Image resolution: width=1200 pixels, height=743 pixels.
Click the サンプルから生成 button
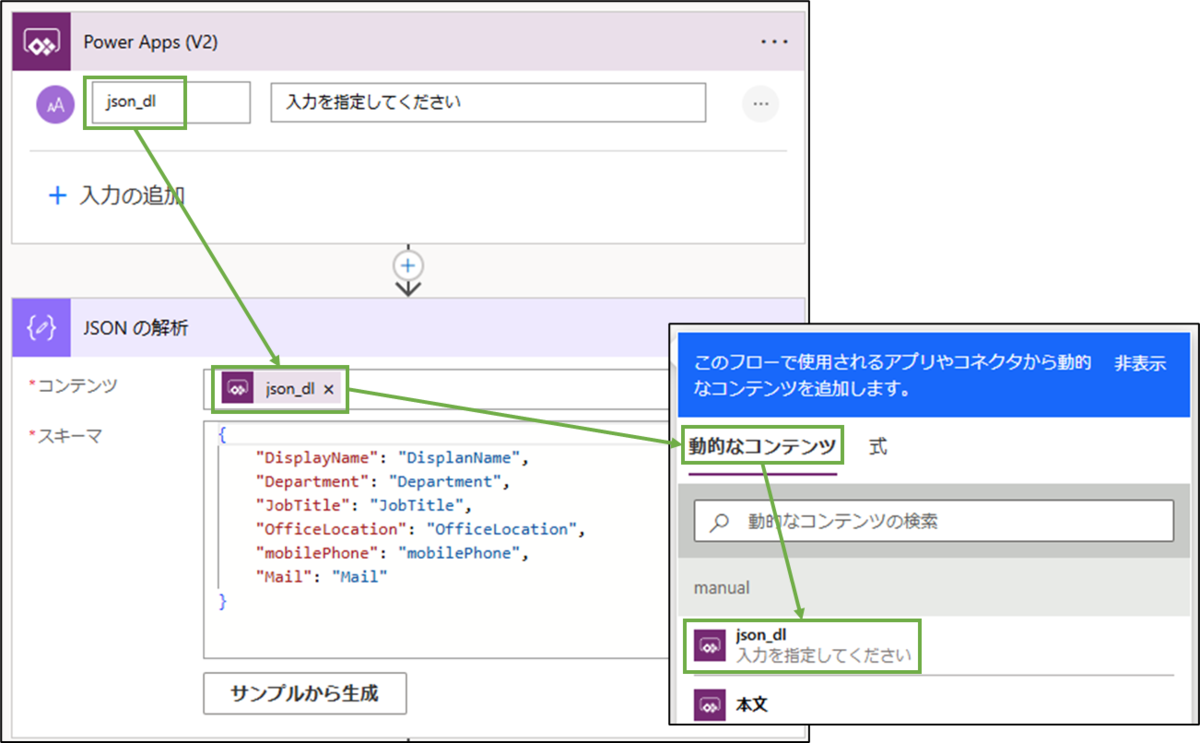point(305,693)
